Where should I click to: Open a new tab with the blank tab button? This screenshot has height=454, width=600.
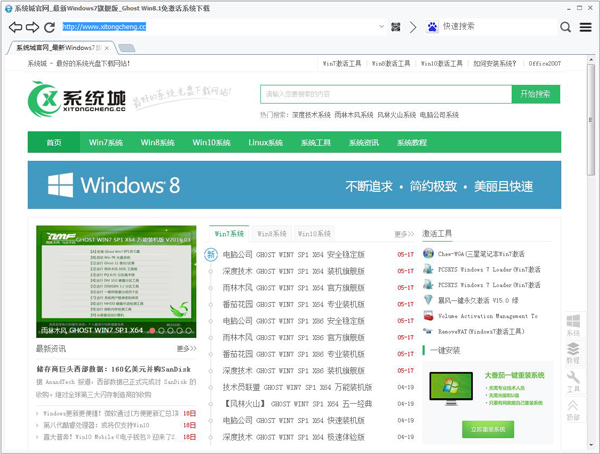[127, 48]
